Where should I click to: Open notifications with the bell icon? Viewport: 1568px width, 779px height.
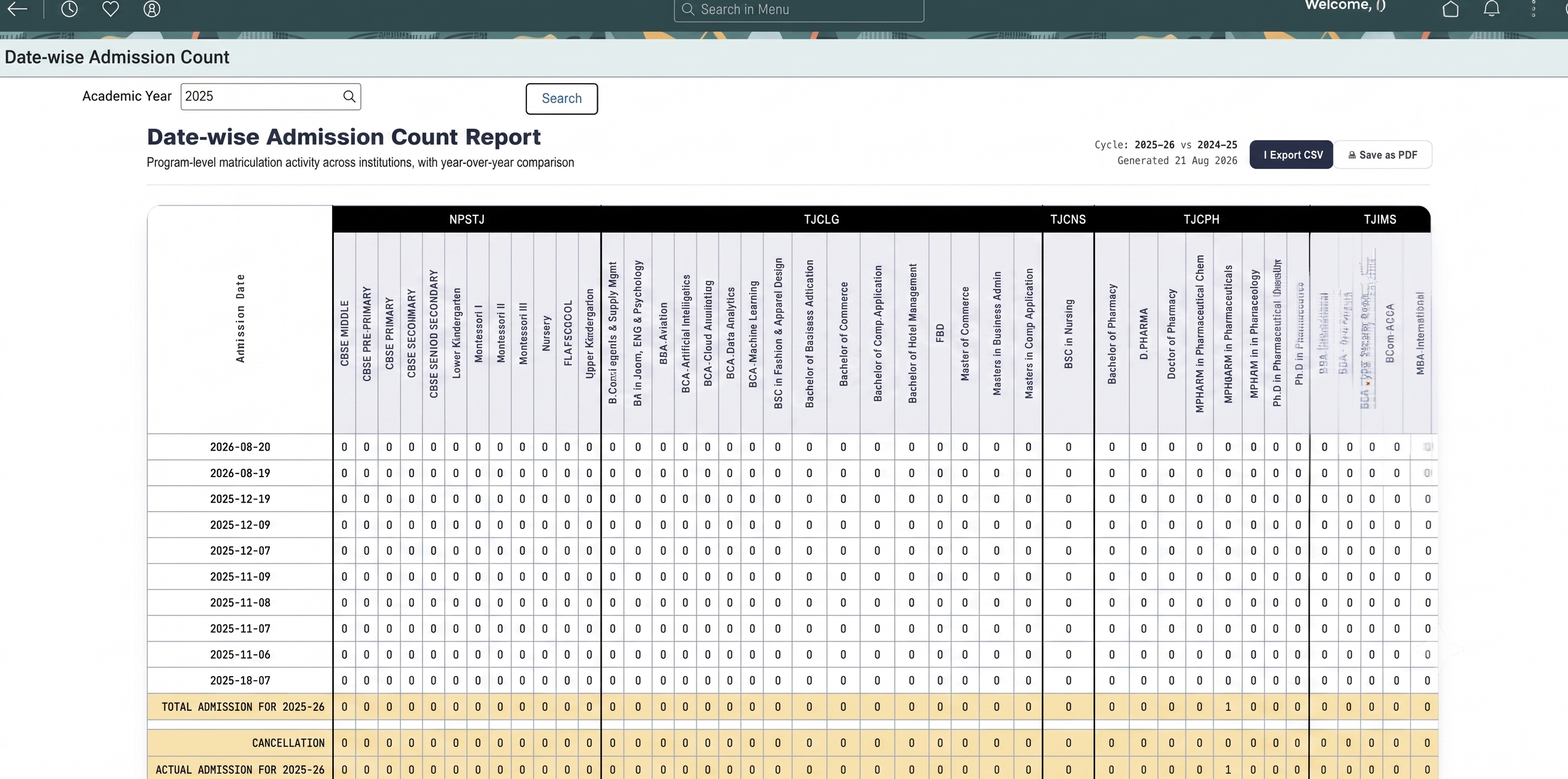[x=1491, y=9]
